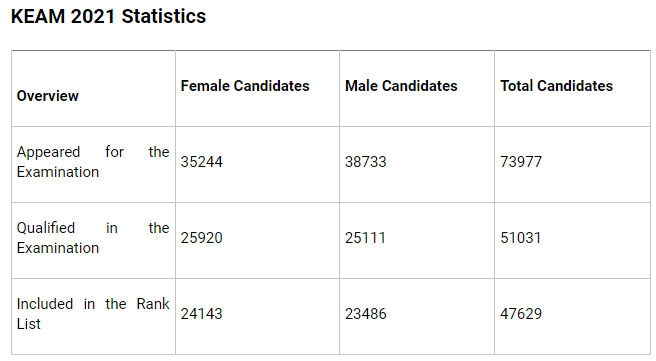
Task: Click female appeared value 35244
Action: tap(201, 162)
